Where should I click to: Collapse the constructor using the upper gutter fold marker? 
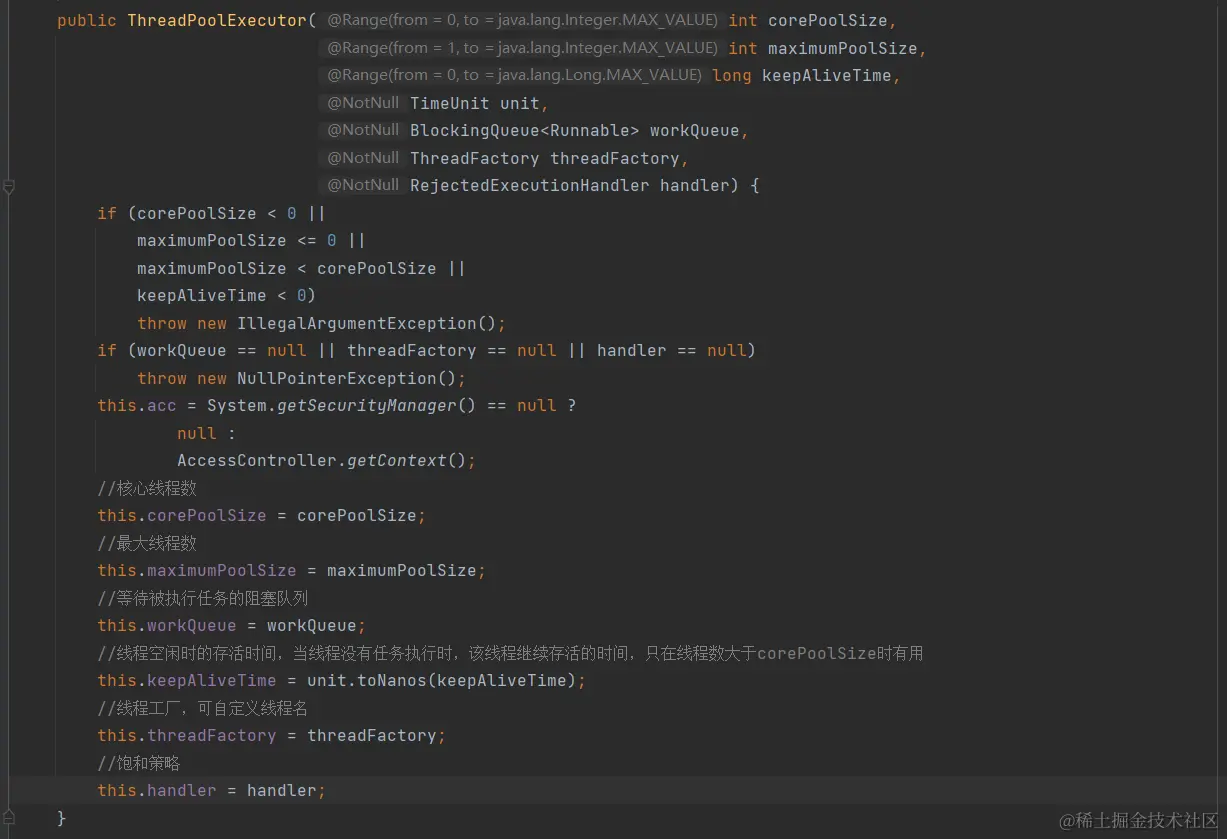9,186
